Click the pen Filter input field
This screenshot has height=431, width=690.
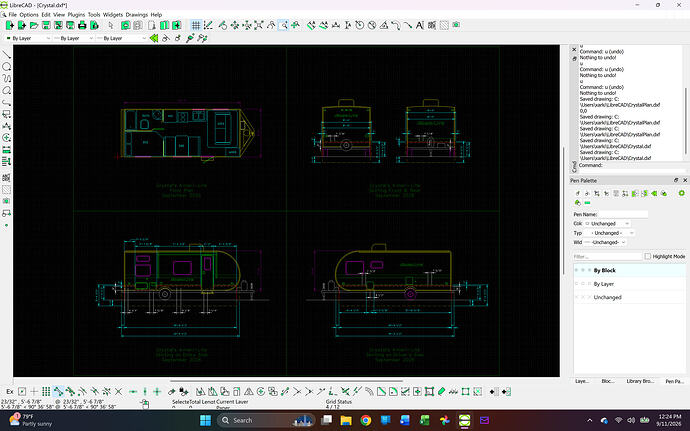607,256
